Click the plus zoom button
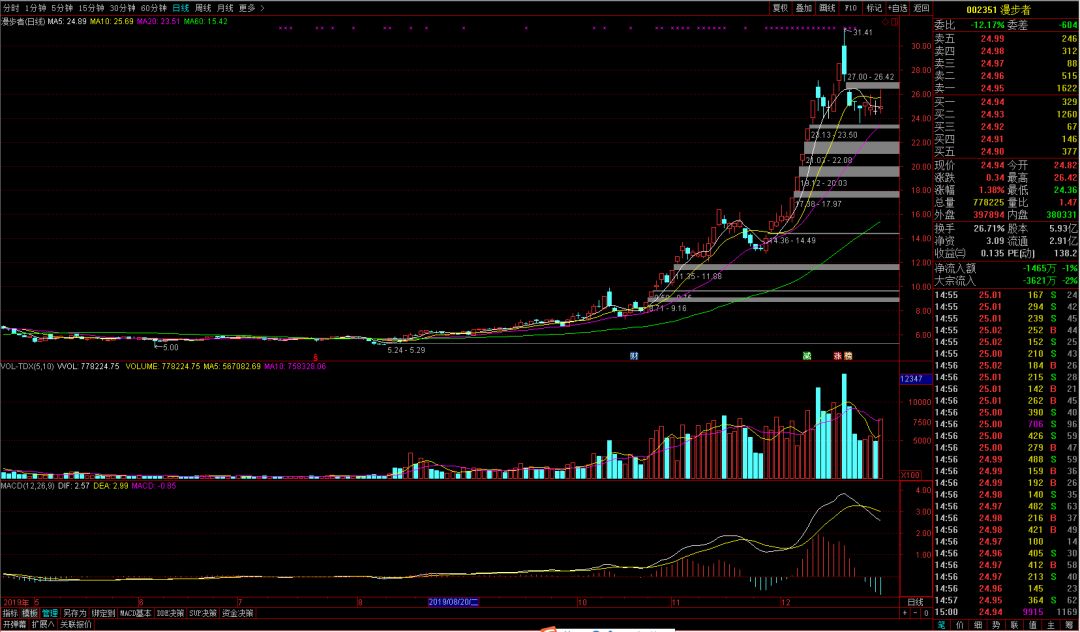The height and width of the screenshot is (632, 1080). [x=905, y=613]
